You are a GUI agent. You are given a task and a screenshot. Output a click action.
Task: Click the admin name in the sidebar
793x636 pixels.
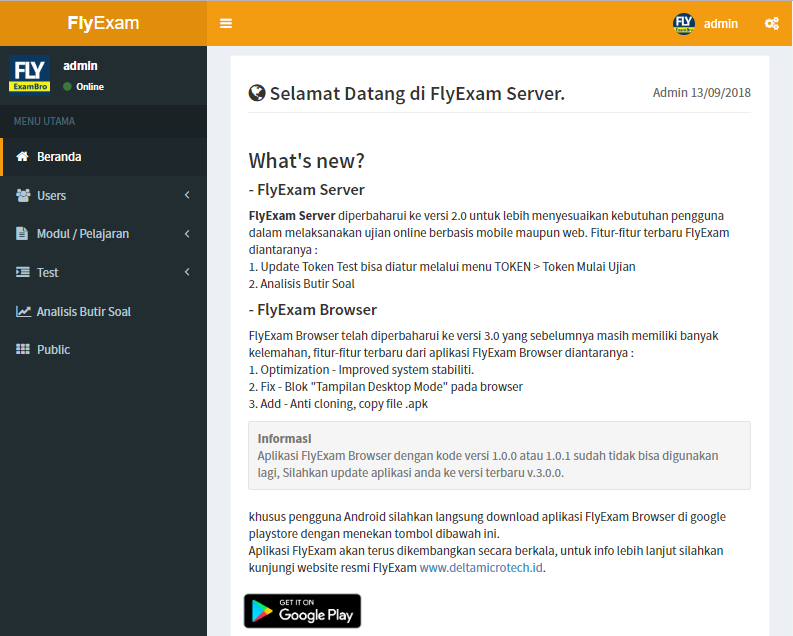(x=80, y=66)
